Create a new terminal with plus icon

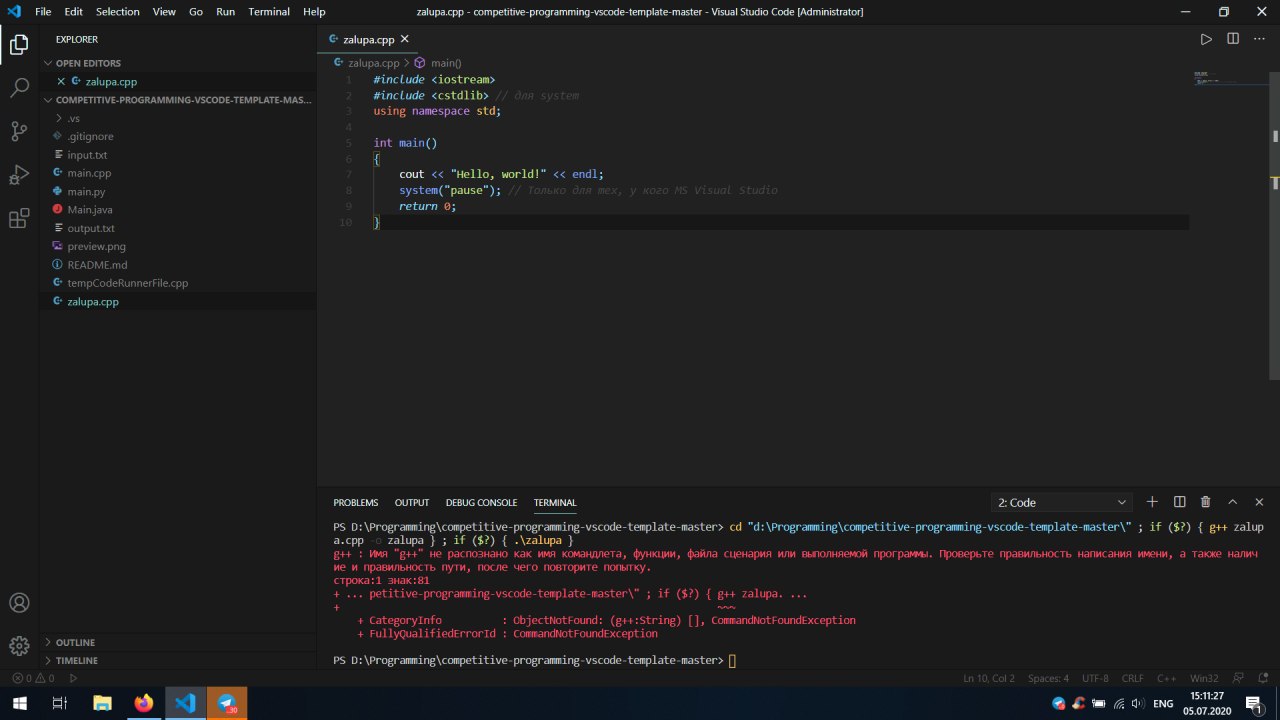pos(1152,502)
